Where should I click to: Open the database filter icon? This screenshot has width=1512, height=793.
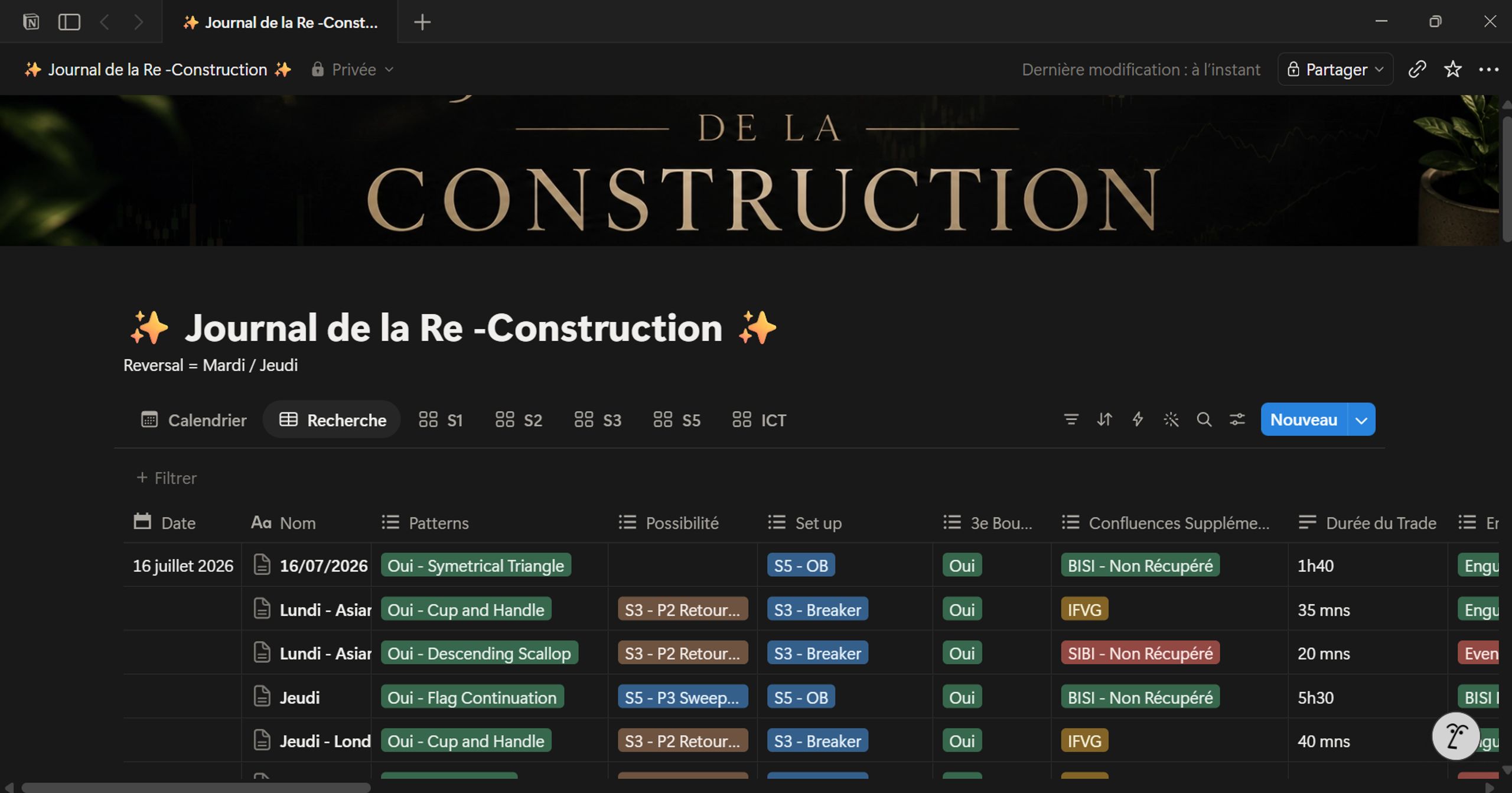coord(1071,420)
